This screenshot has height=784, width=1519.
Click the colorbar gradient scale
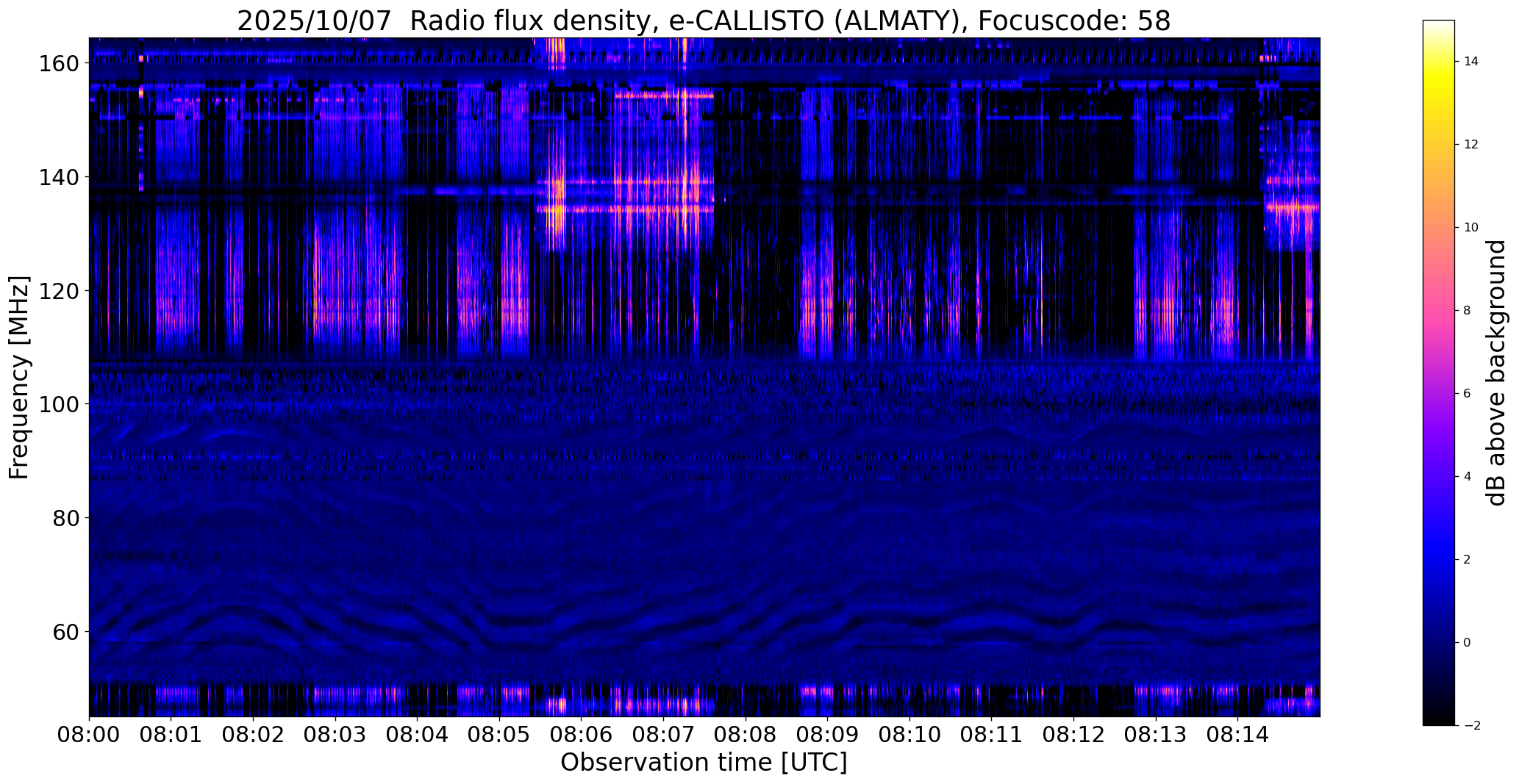pos(1439,373)
